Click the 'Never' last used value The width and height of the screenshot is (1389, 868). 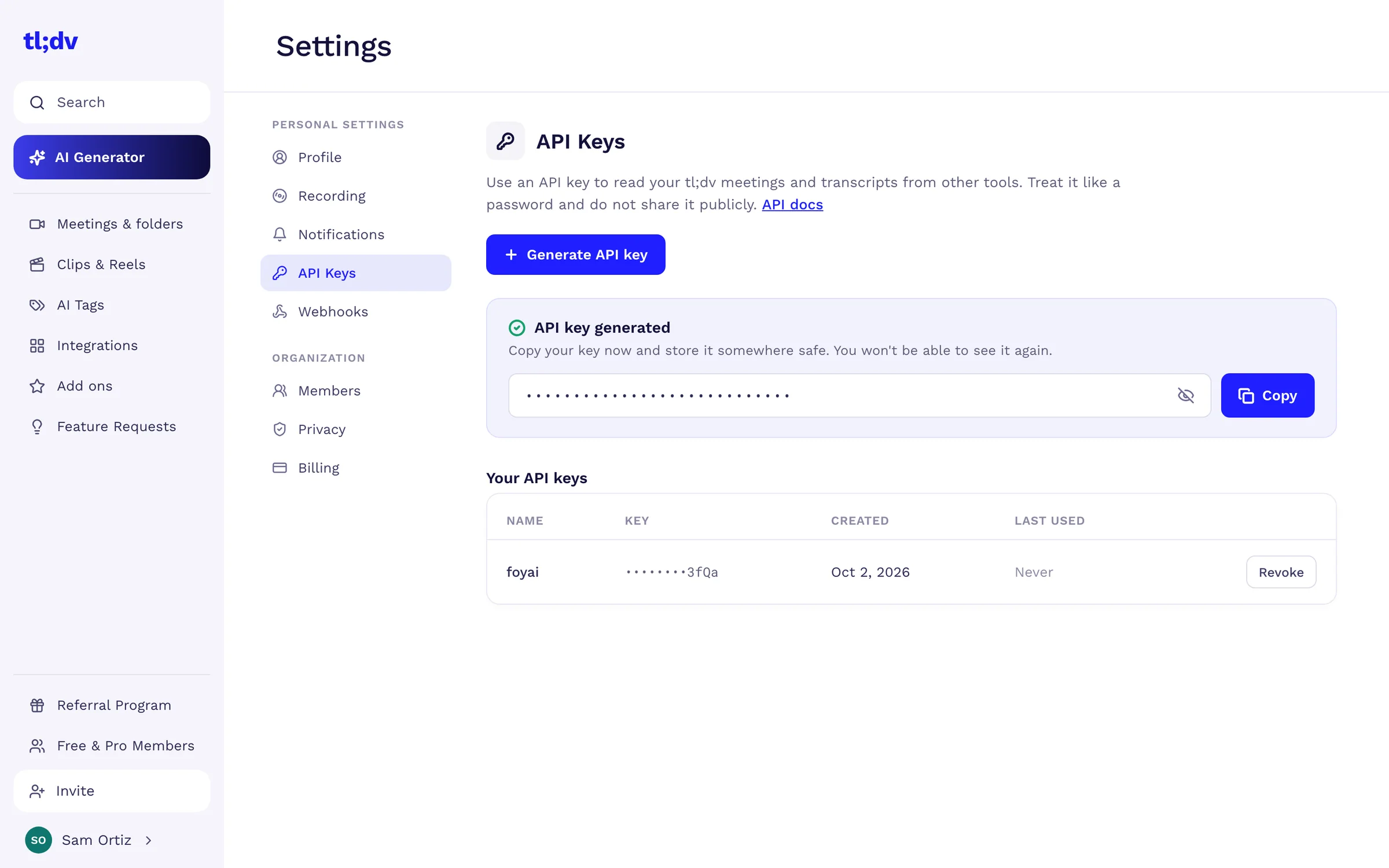[x=1034, y=572]
